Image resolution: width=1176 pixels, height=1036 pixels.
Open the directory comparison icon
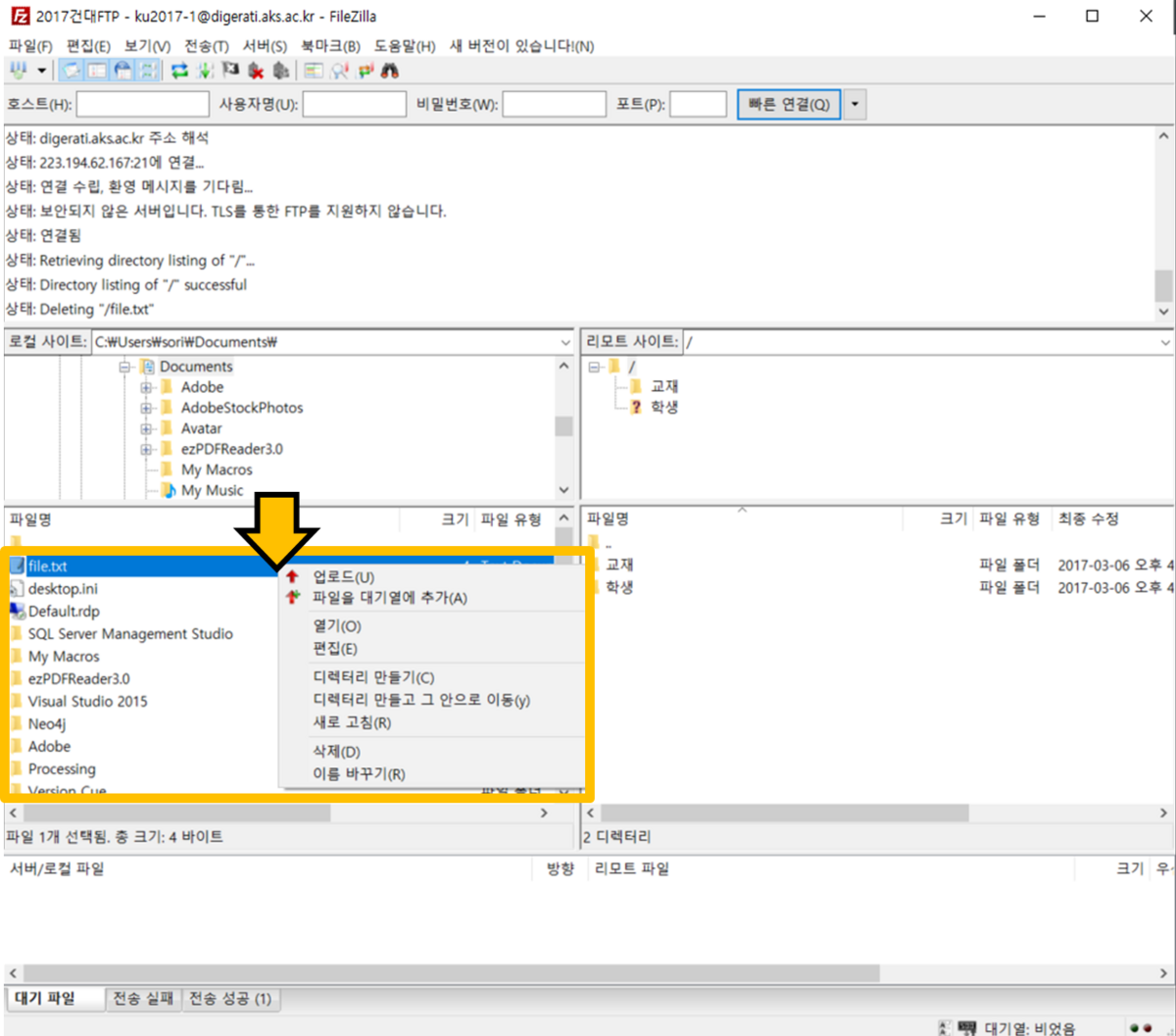point(340,71)
